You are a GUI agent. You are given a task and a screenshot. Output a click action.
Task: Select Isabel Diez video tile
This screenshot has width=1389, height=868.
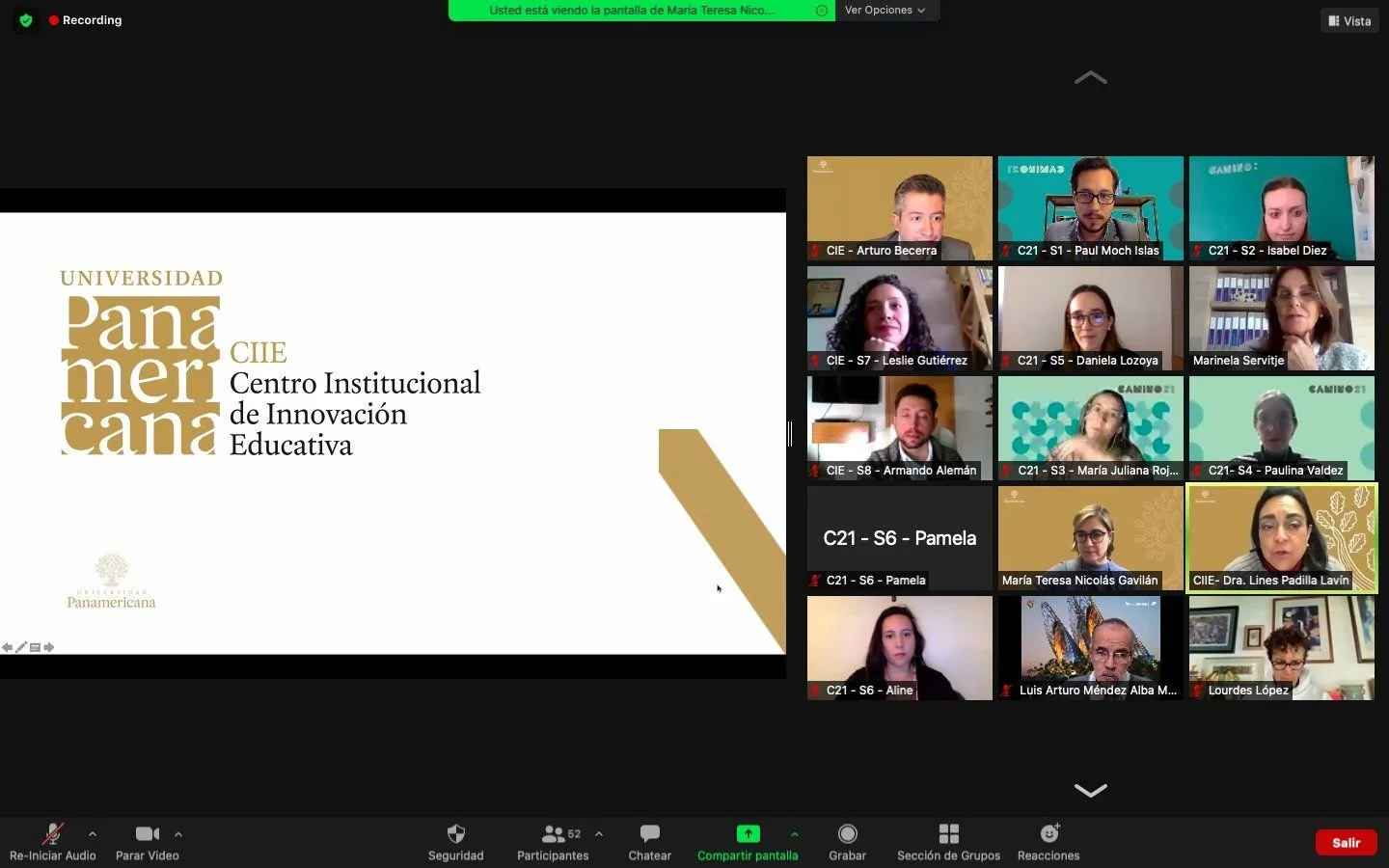[1282, 208]
